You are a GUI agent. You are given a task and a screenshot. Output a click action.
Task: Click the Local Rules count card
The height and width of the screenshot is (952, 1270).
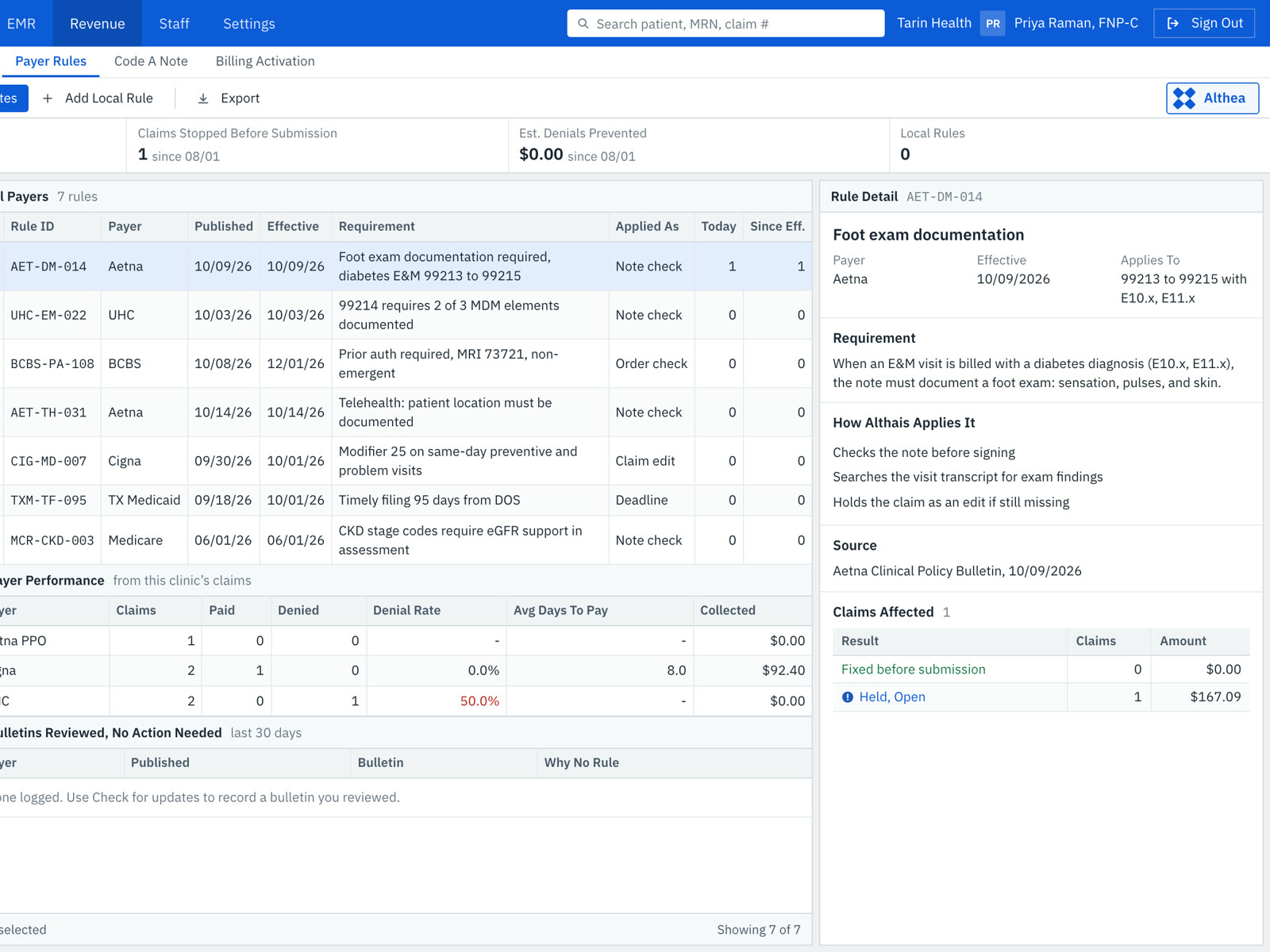[1079, 145]
